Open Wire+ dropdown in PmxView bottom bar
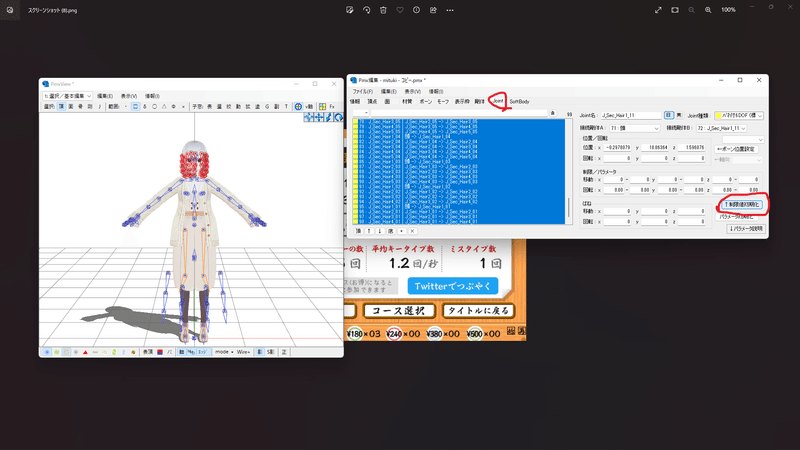This screenshot has width=800, height=450. click(243, 352)
